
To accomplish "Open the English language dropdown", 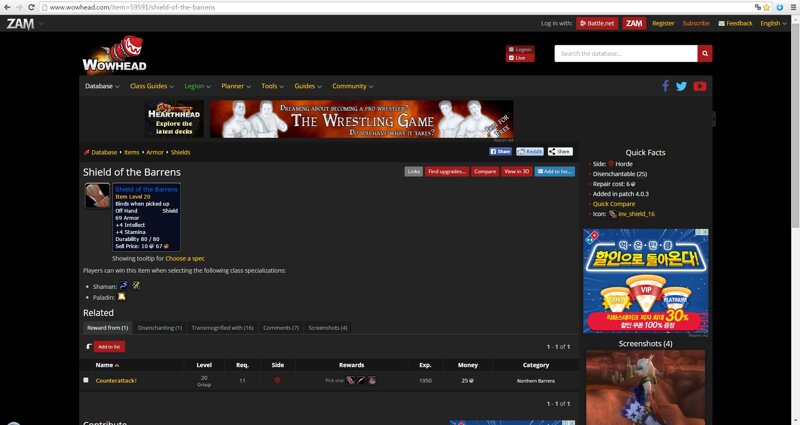I will (773, 23).
